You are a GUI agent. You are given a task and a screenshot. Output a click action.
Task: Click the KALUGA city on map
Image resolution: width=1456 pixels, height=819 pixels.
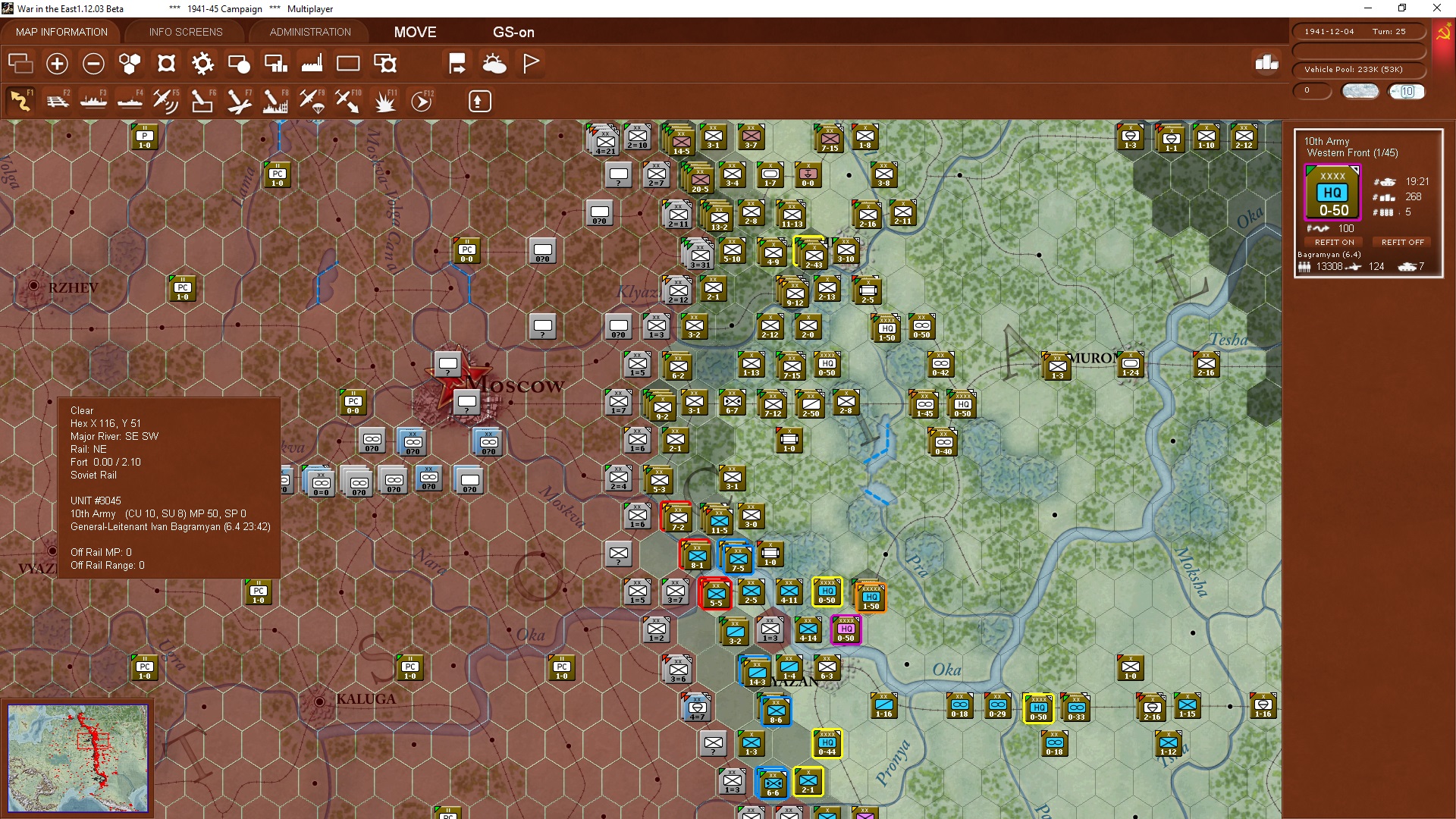coord(320,701)
